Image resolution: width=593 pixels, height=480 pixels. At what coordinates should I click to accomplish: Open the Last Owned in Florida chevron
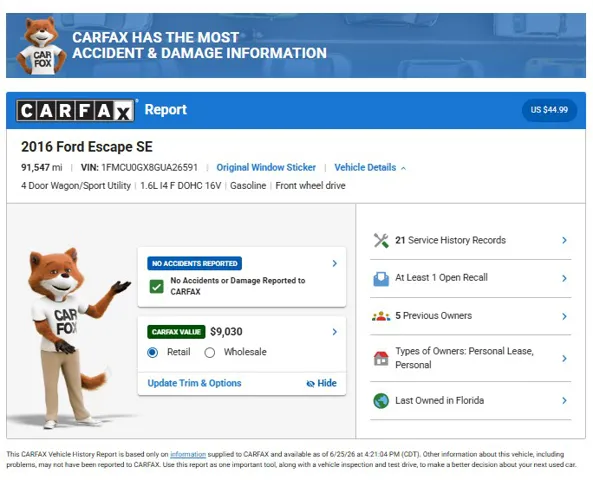tap(564, 401)
